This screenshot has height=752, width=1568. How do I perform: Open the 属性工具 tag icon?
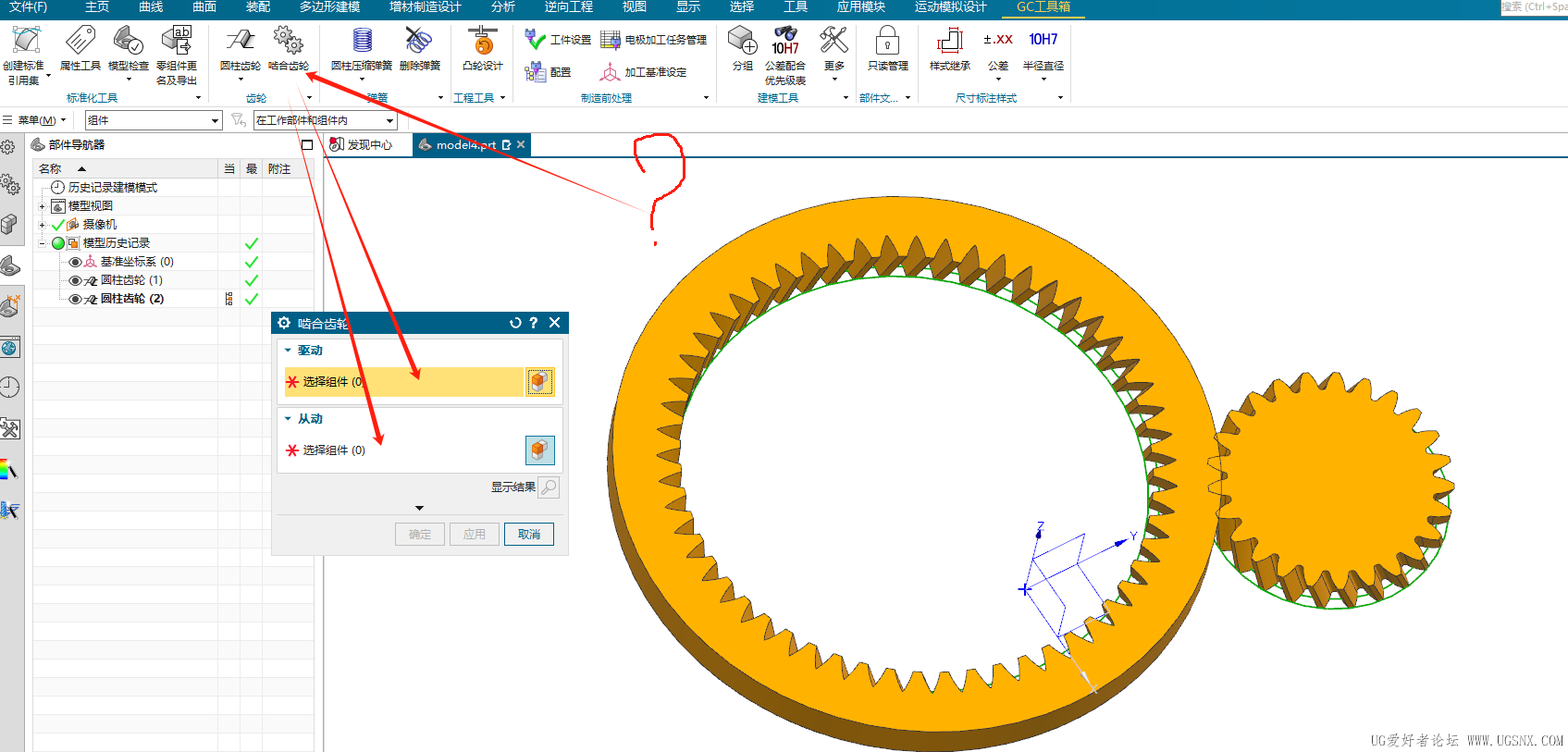[x=80, y=41]
